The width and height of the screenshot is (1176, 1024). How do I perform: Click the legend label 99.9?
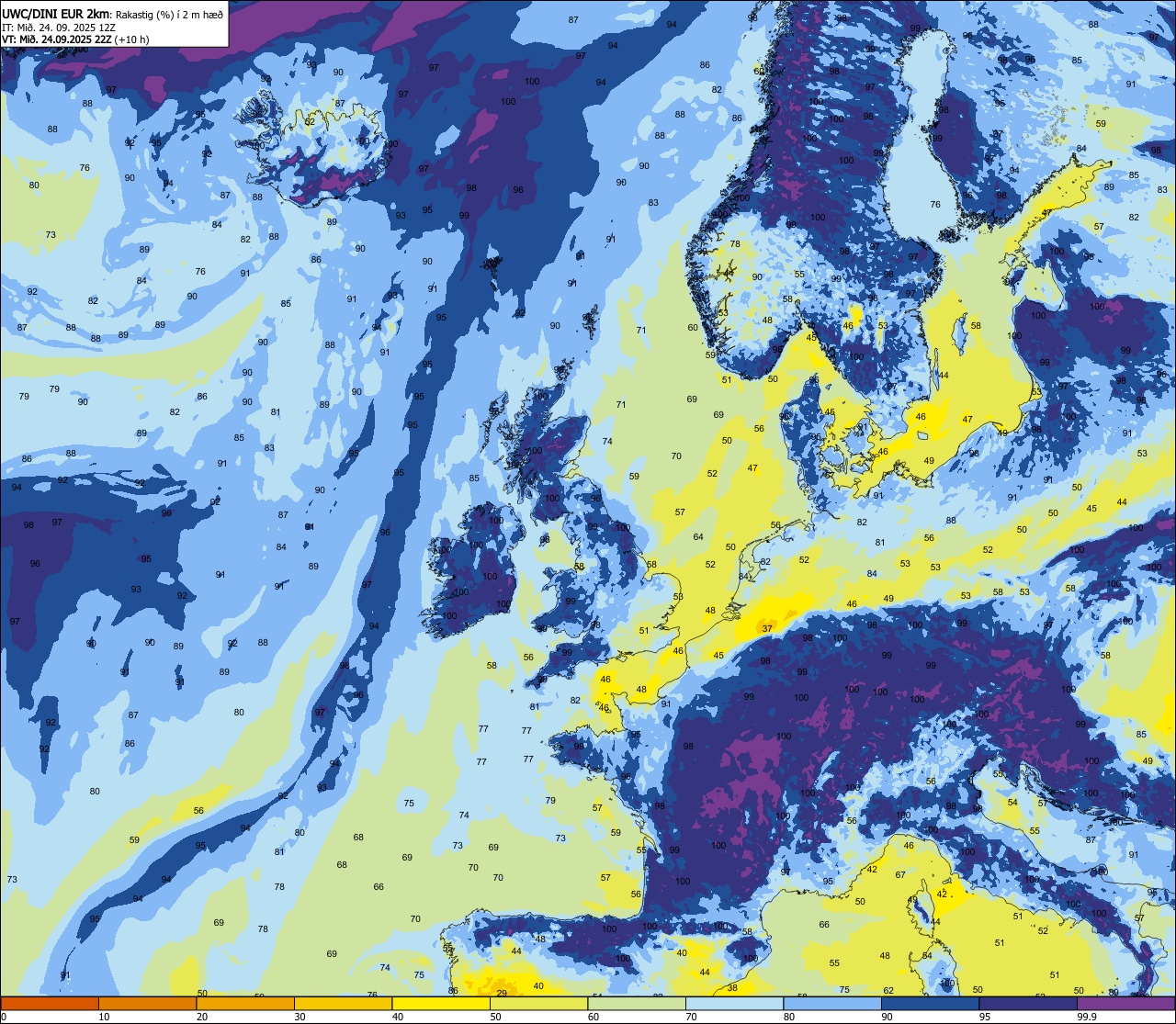coord(1087,1017)
